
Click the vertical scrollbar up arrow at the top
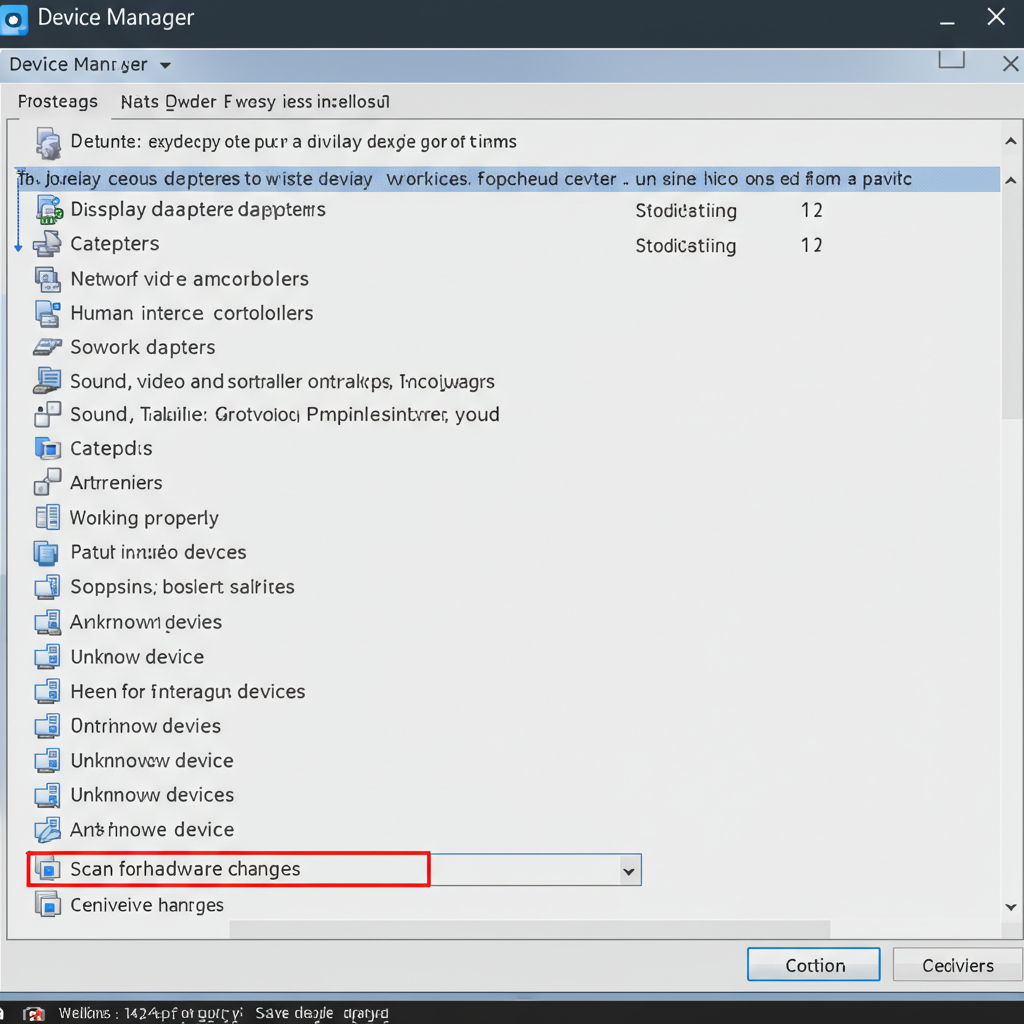(1011, 141)
